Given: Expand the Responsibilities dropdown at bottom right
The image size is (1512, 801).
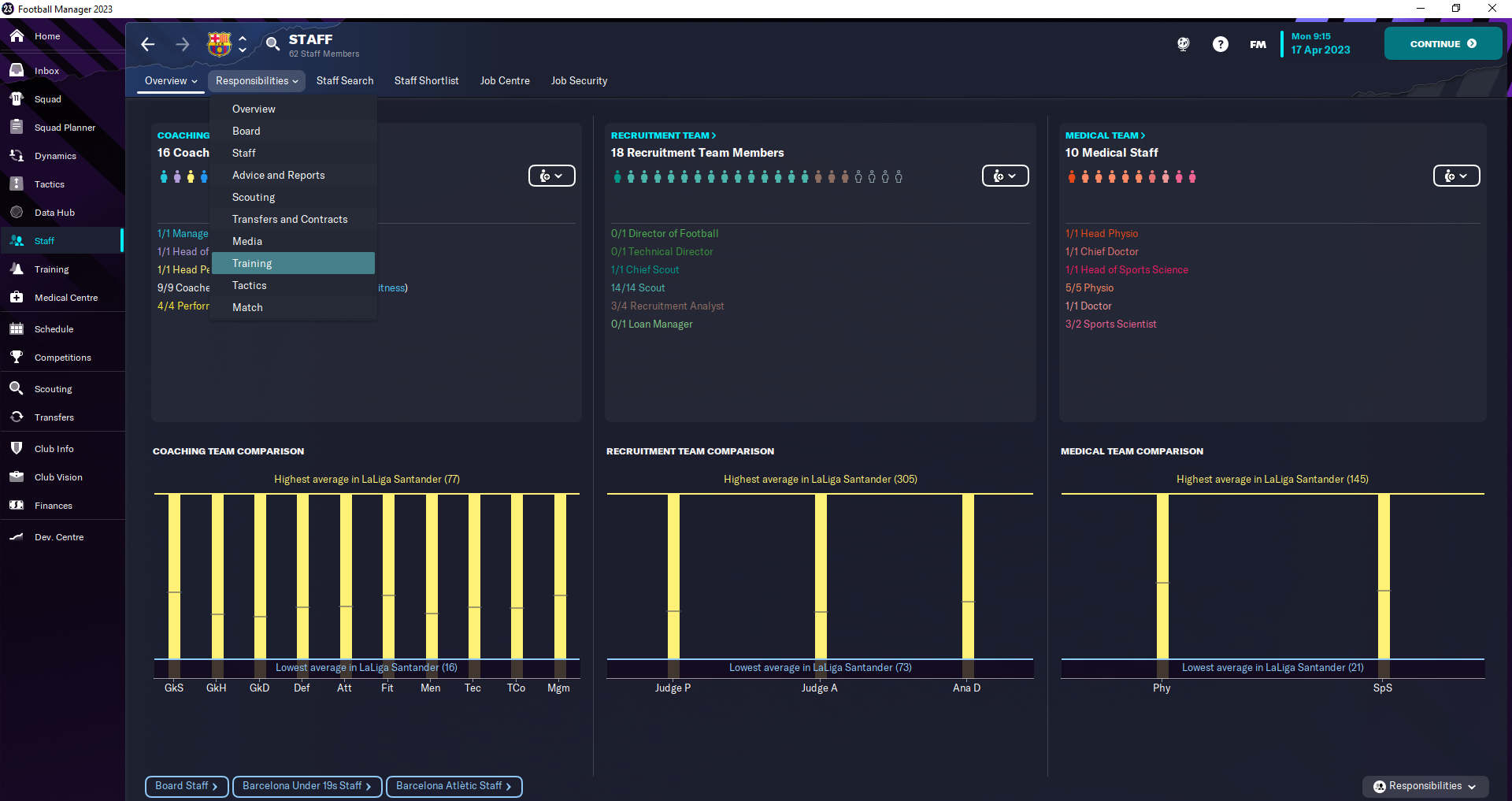Looking at the screenshot, I should click(x=1425, y=786).
